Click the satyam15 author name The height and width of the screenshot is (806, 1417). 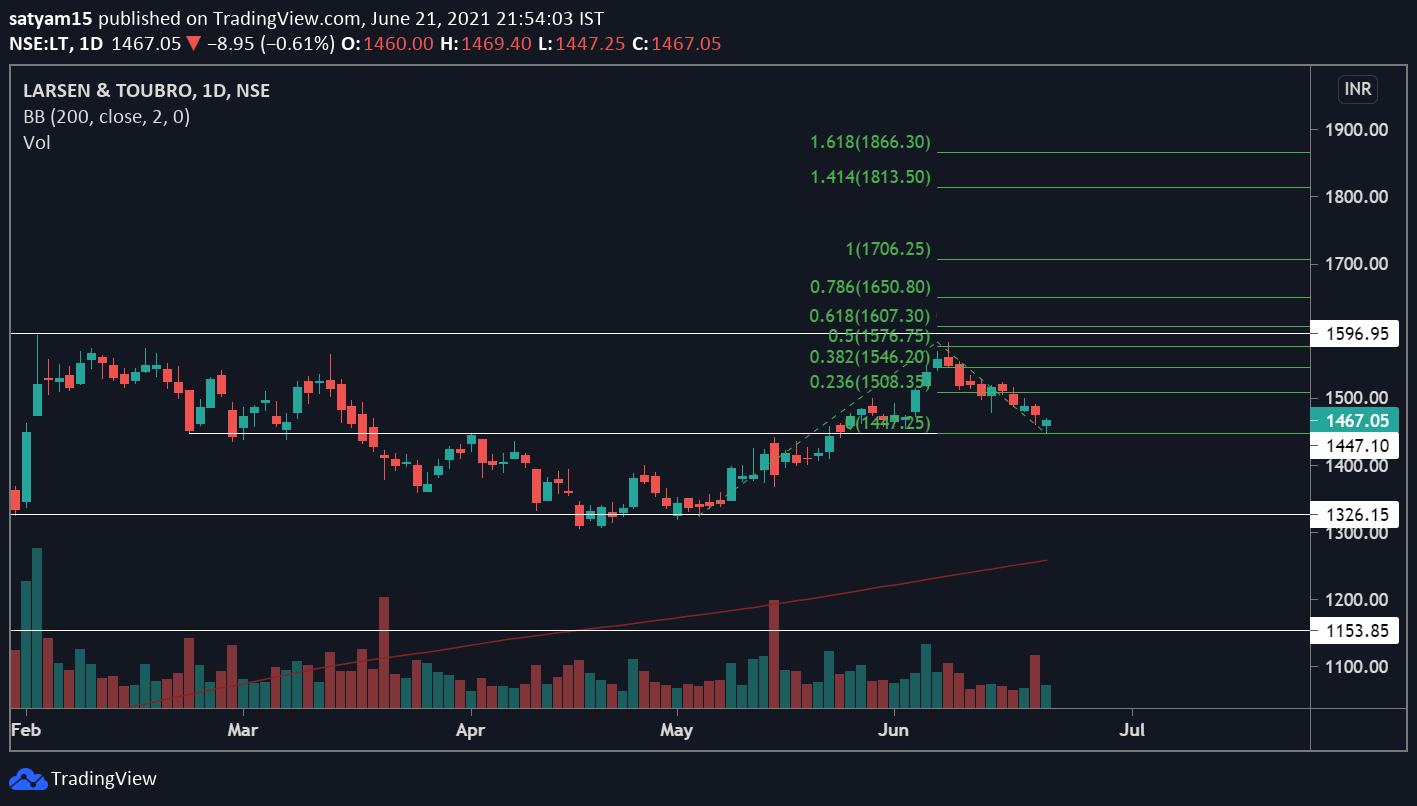pyautogui.click(x=52, y=19)
